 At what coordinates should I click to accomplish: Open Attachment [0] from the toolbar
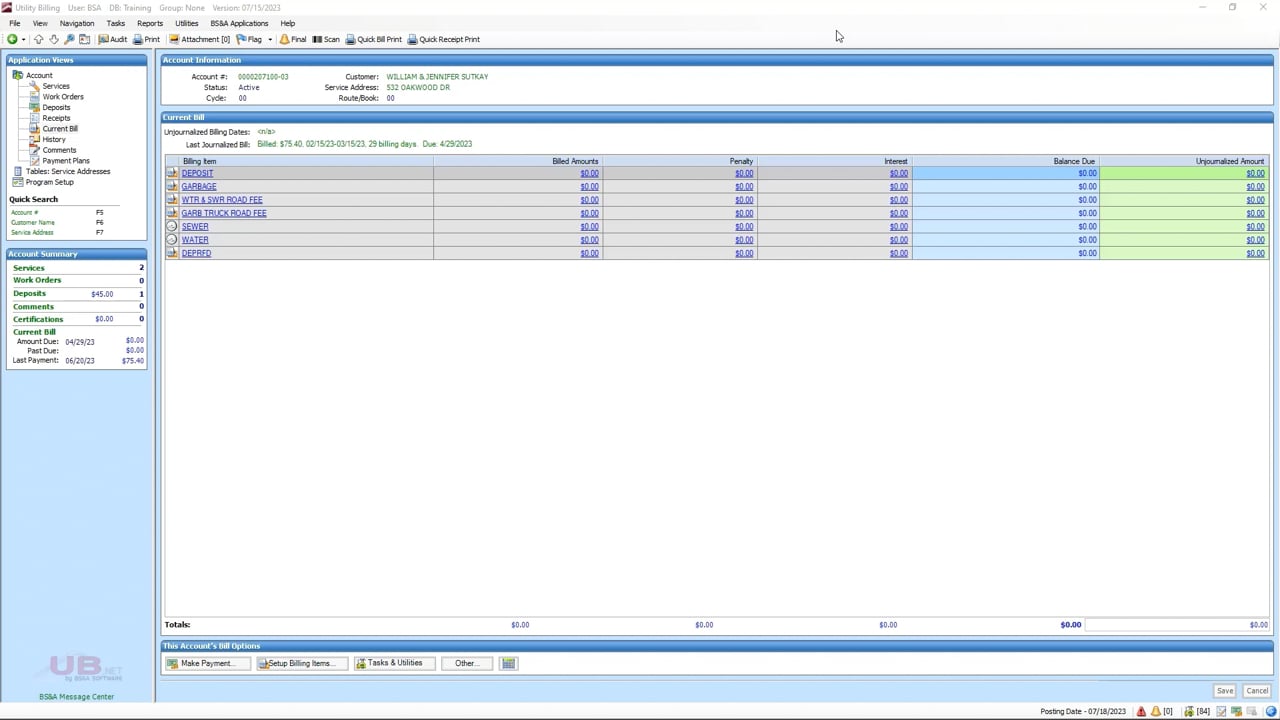(x=199, y=39)
